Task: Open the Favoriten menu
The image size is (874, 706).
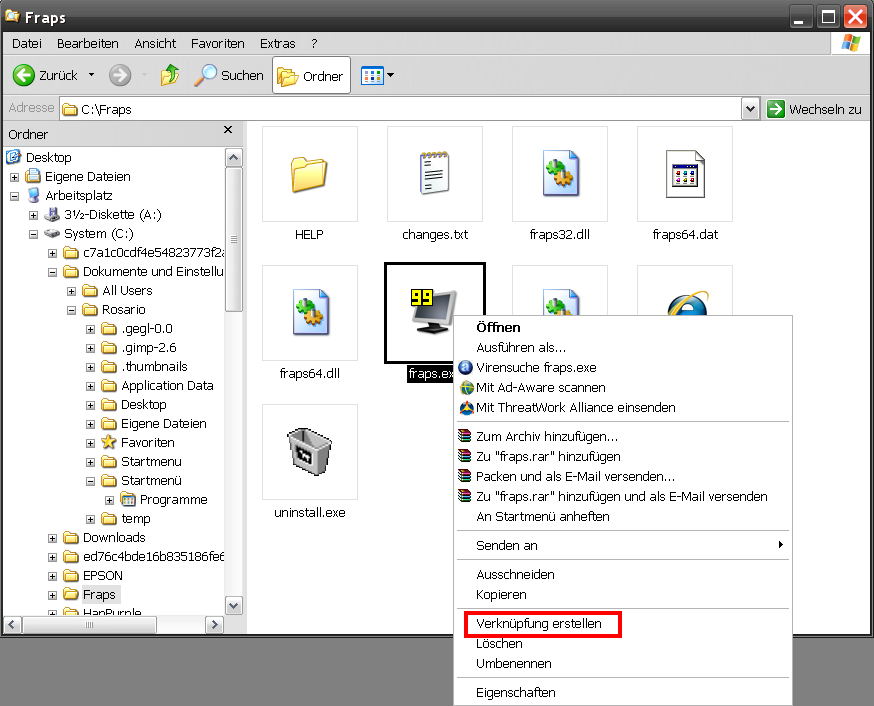Action: pos(217,43)
